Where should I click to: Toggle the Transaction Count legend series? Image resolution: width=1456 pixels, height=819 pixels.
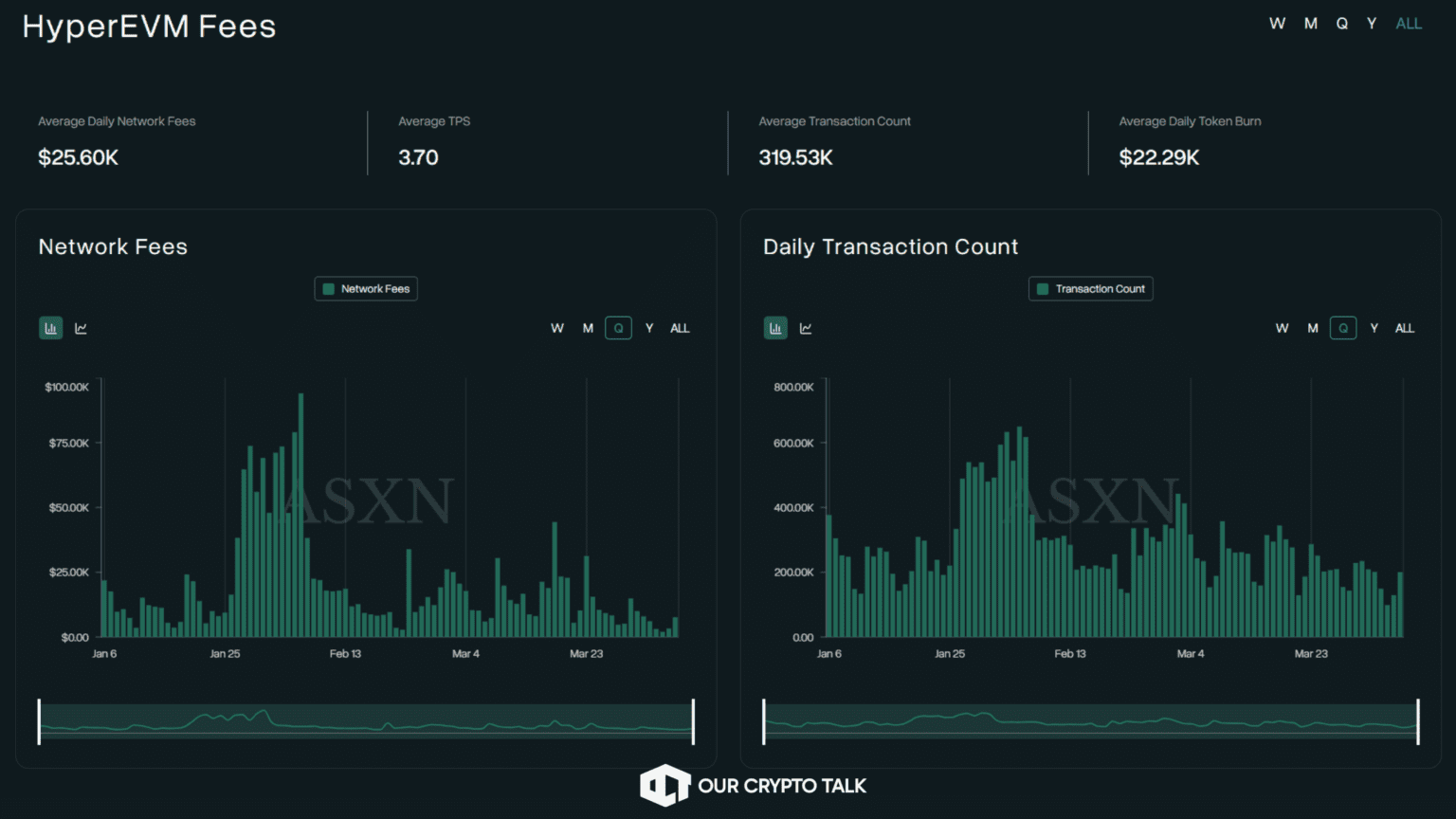(x=1090, y=289)
